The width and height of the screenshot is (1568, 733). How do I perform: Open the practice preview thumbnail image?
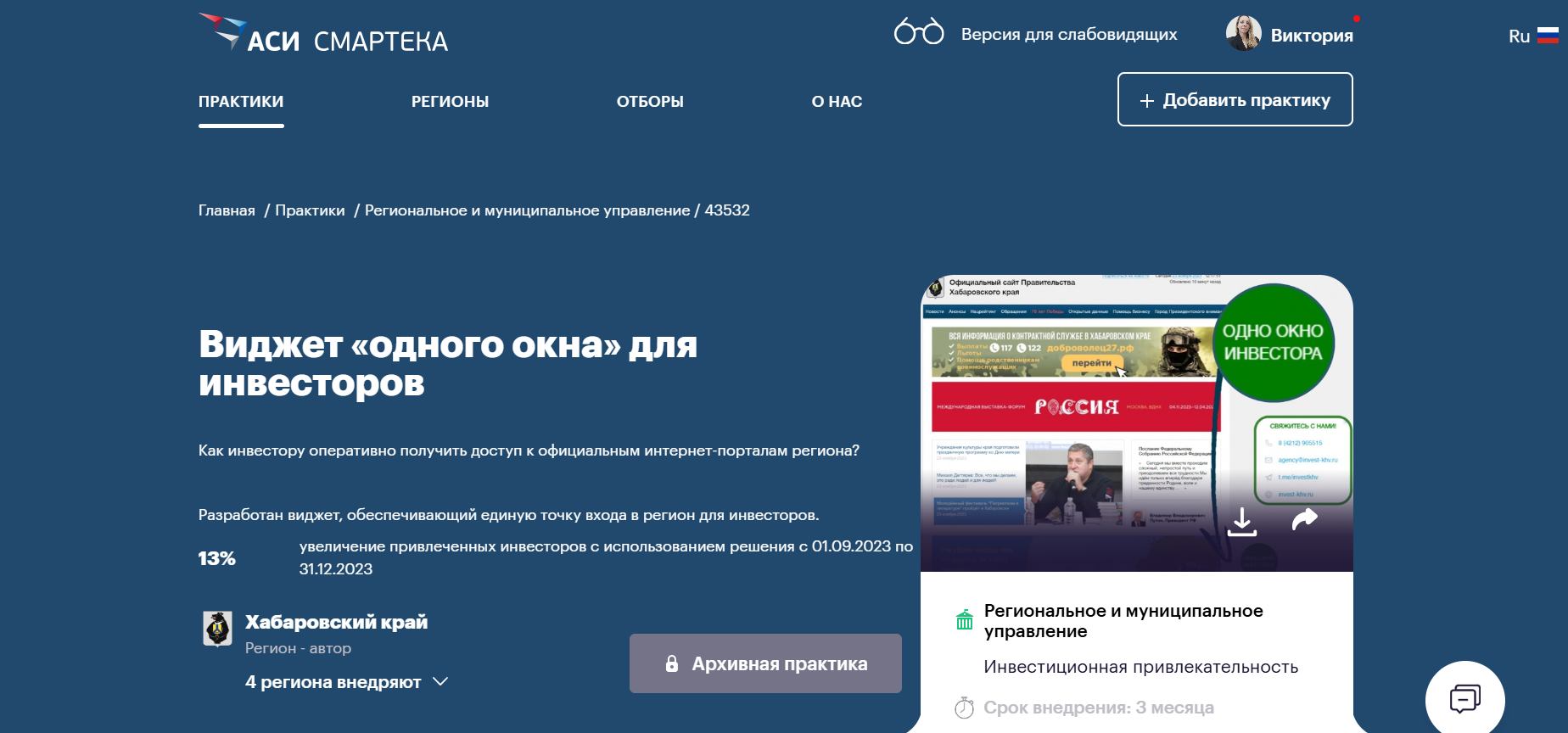point(1137,422)
